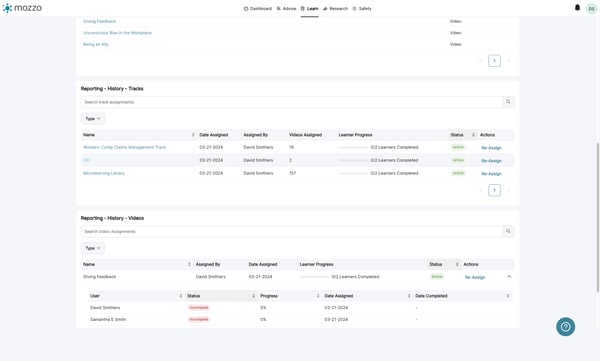This screenshot has width=600, height=361.
Task: Open the track link with 2 videos assigned
Action: pyautogui.click(x=86, y=160)
